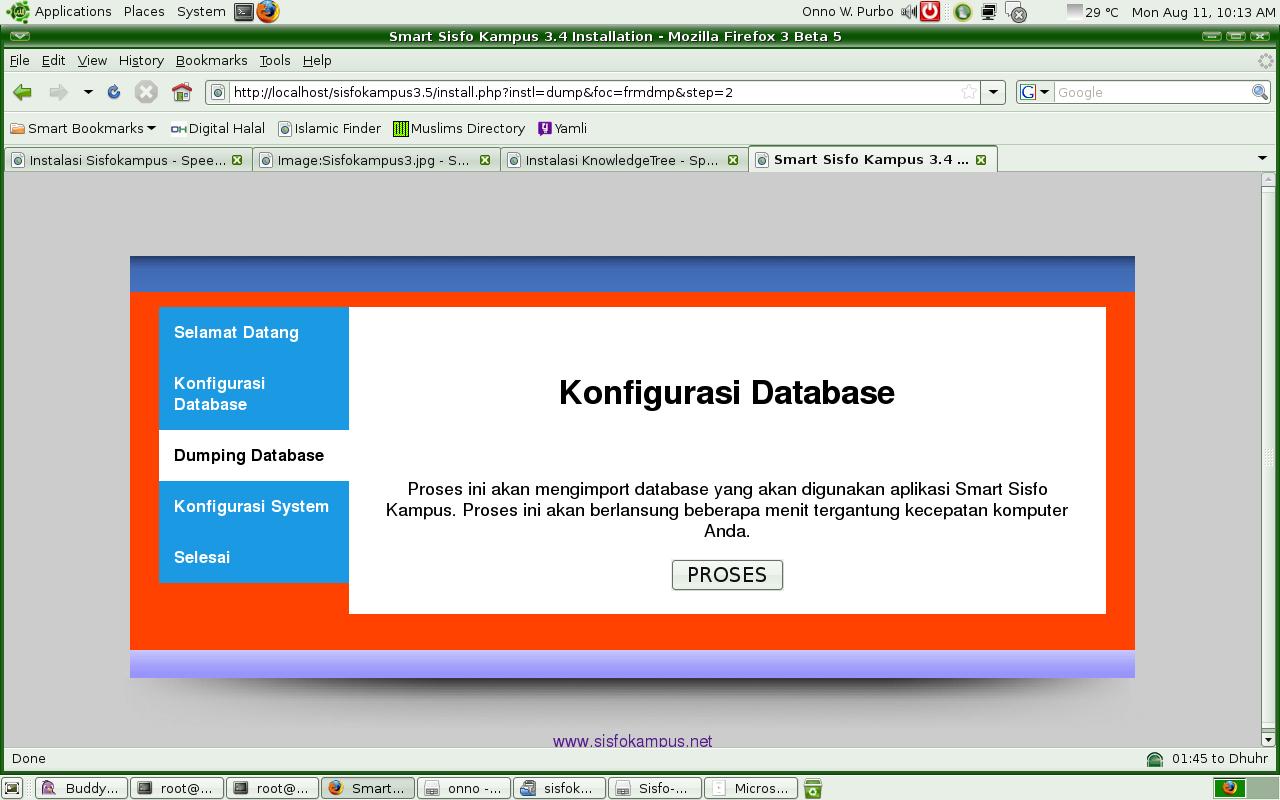Bookmark this page with the star icon
This screenshot has width=1280, height=800.
968,92
